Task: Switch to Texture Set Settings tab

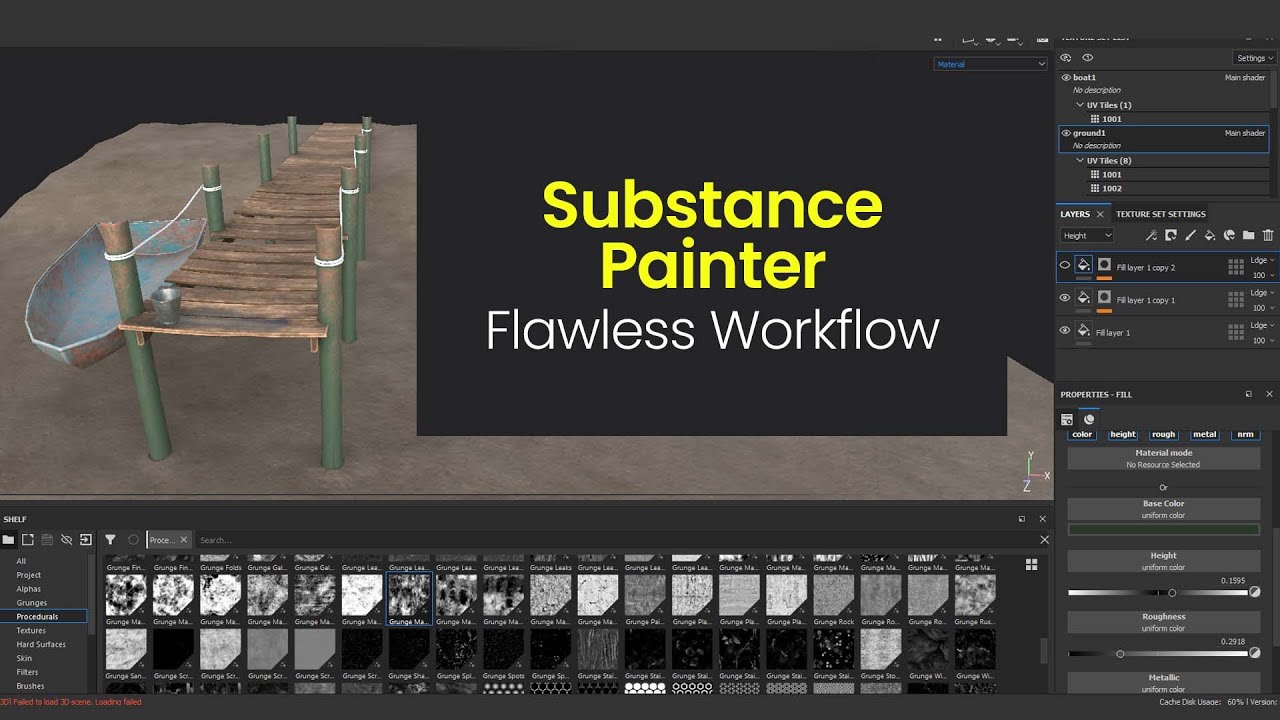Action: [1161, 214]
